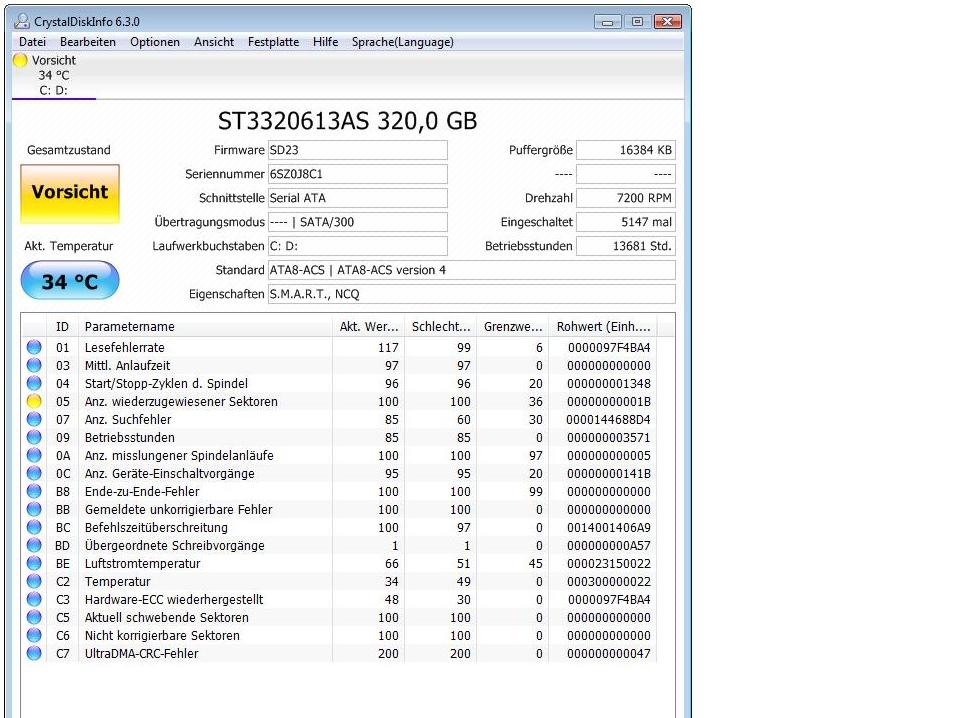Click the Gesamtzustand label
Image resolution: width=960 pixels, height=718 pixels.
pos(69,150)
